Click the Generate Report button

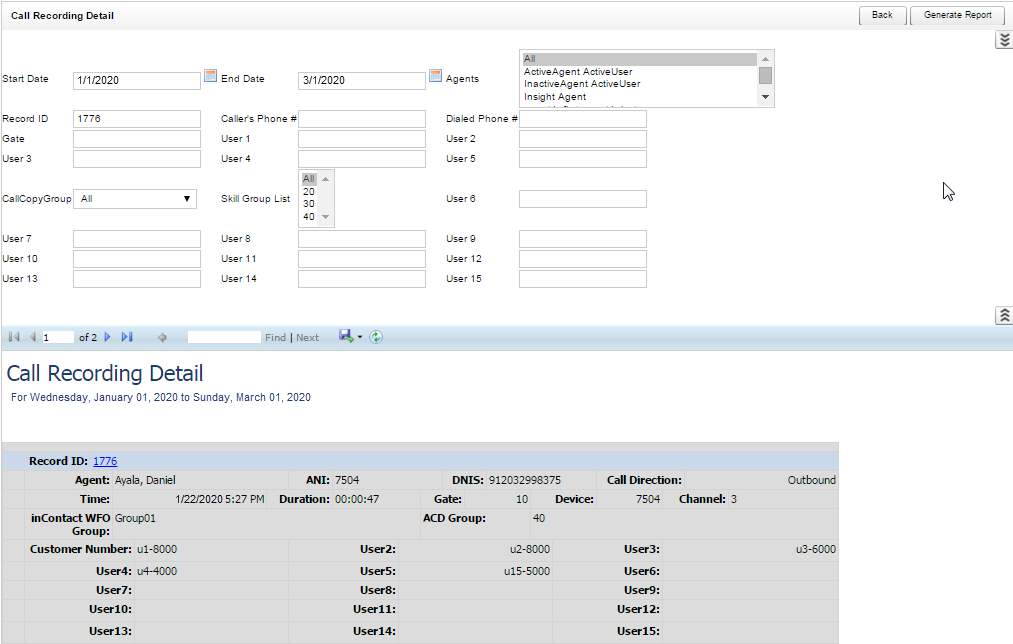[x=957, y=15]
